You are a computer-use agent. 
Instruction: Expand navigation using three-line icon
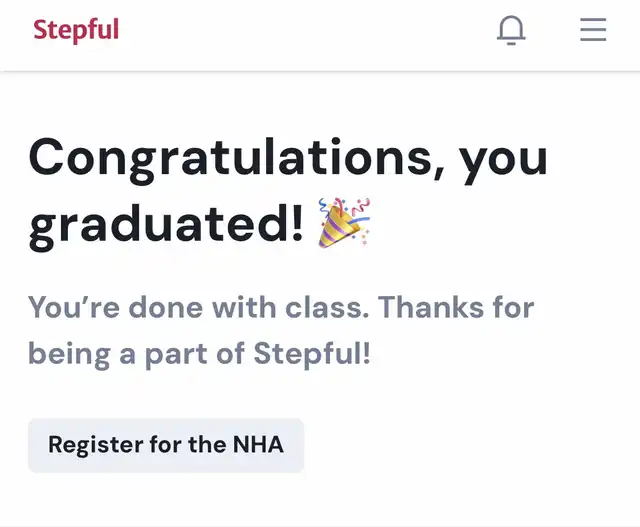[593, 29]
